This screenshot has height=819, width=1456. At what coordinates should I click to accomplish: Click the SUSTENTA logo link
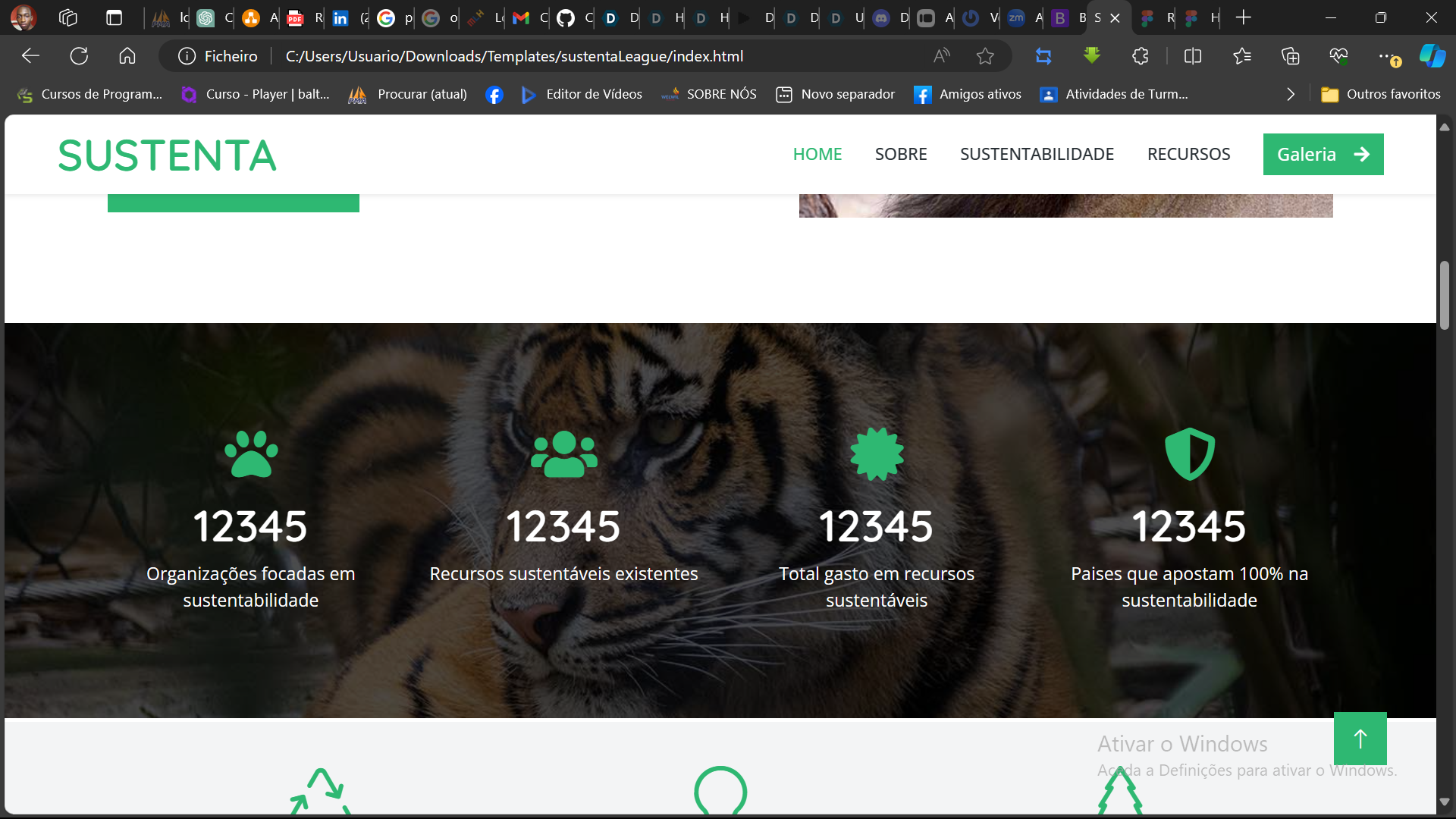click(167, 155)
